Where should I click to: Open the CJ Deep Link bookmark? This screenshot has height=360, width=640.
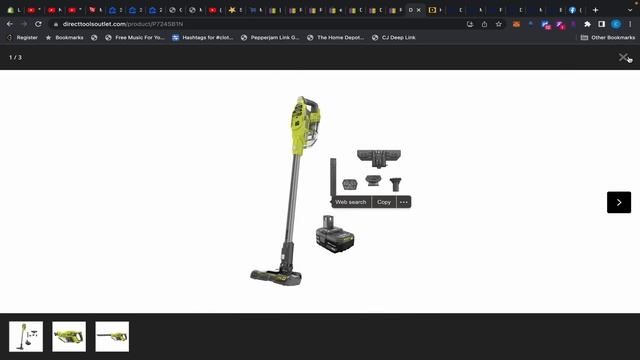393,38
